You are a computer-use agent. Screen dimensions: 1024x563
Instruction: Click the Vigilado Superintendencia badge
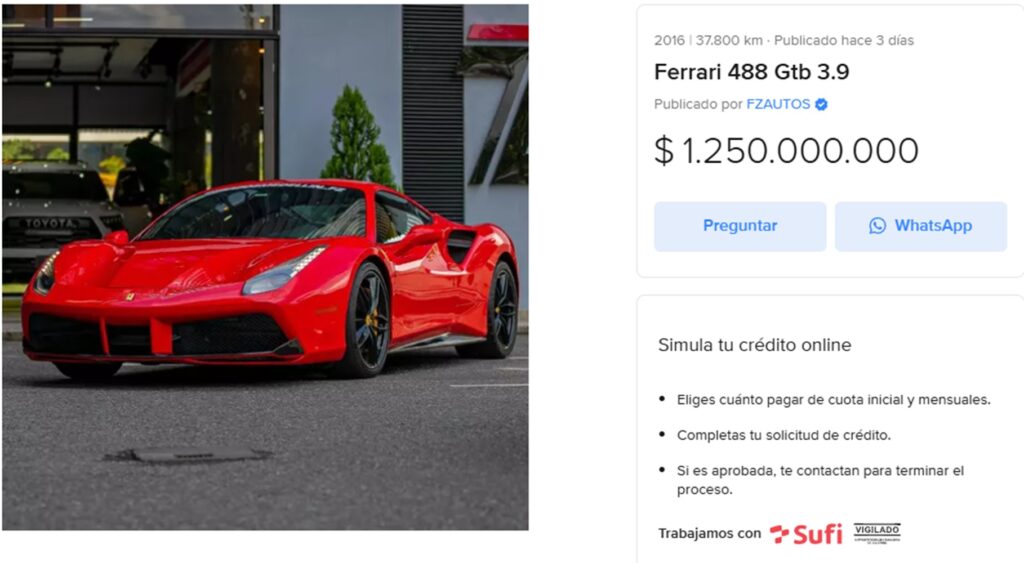(x=877, y=534)
